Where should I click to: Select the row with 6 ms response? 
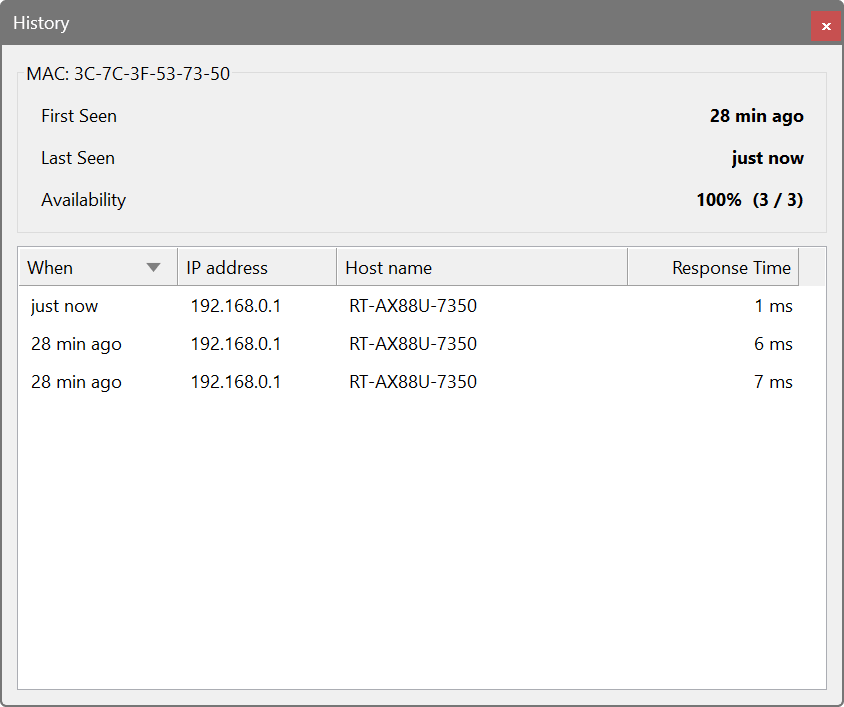tap(422, 344)
